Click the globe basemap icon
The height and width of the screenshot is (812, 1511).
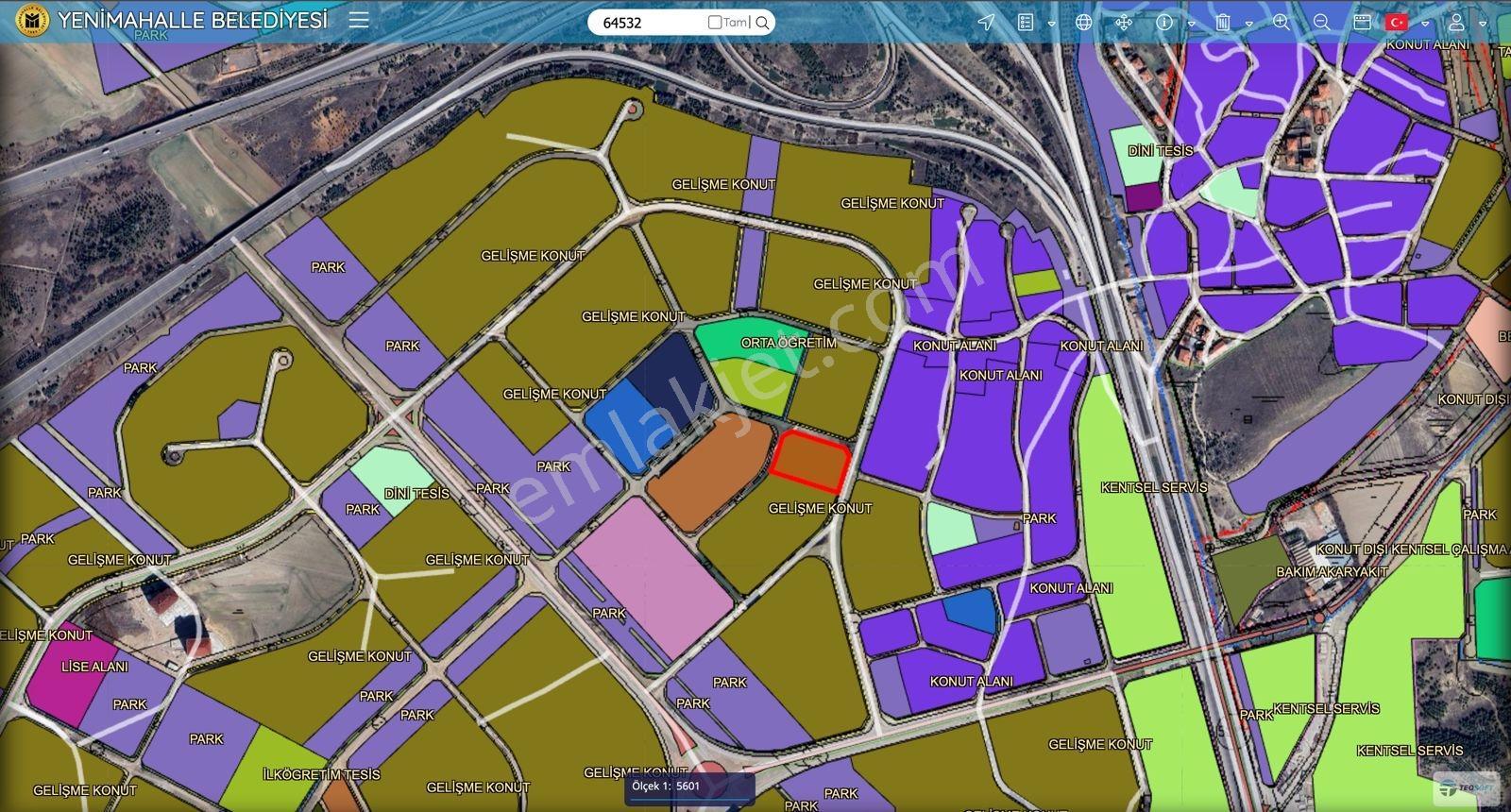point(1083,22)
